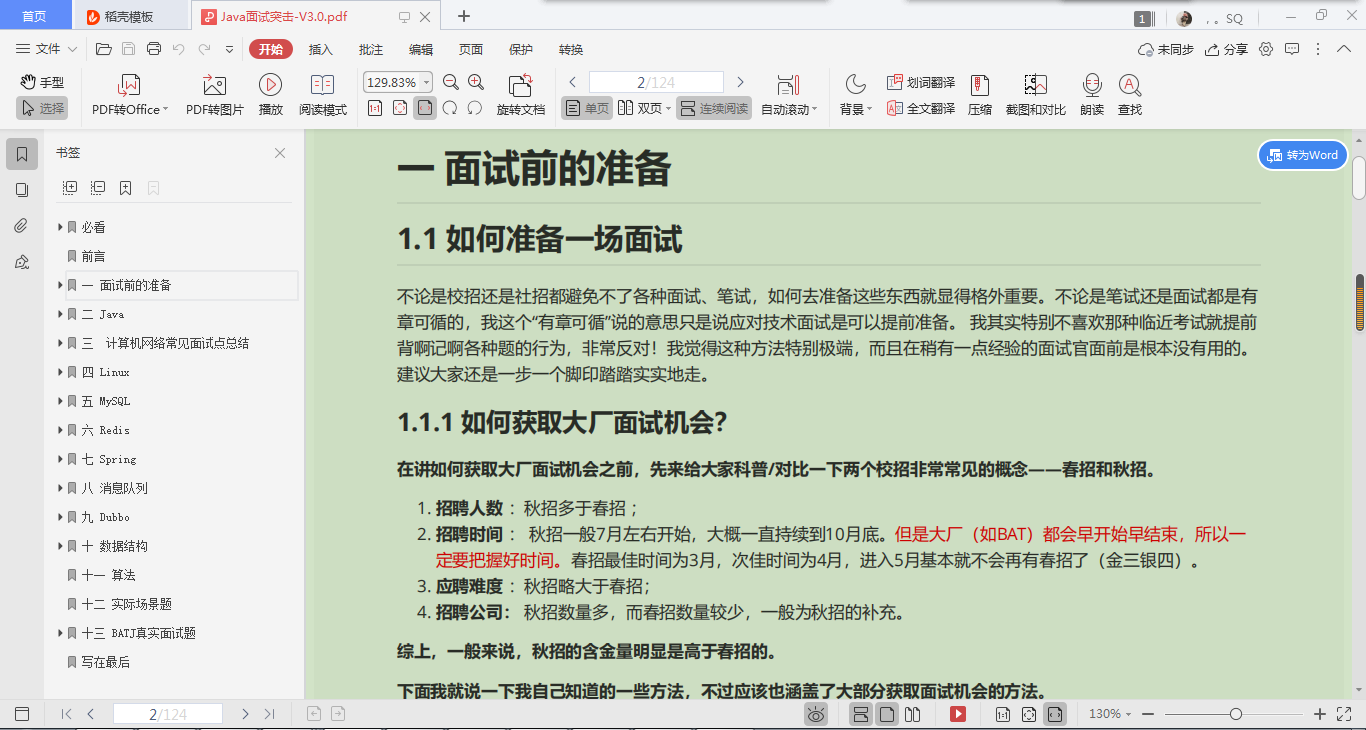Open attachments panel paperclip icon
Image resolution: width=1366 pixels, height=730 pixels.
pyautogui.click(x=22, y=226)
